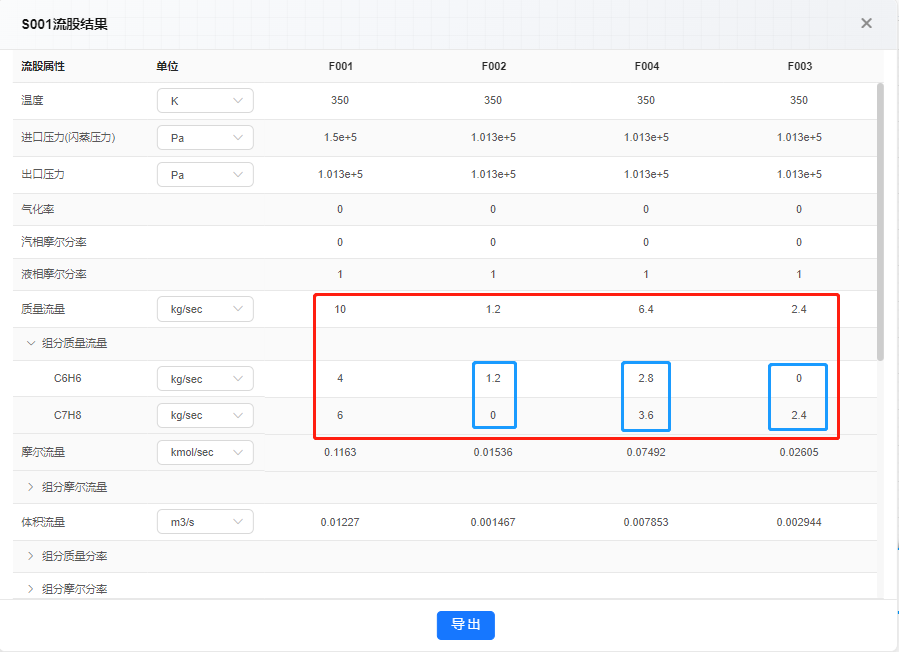Open the C6H6 kg/sec unit dropdown
The width and height of the screenshot is (899, 652).
[205, 378]
